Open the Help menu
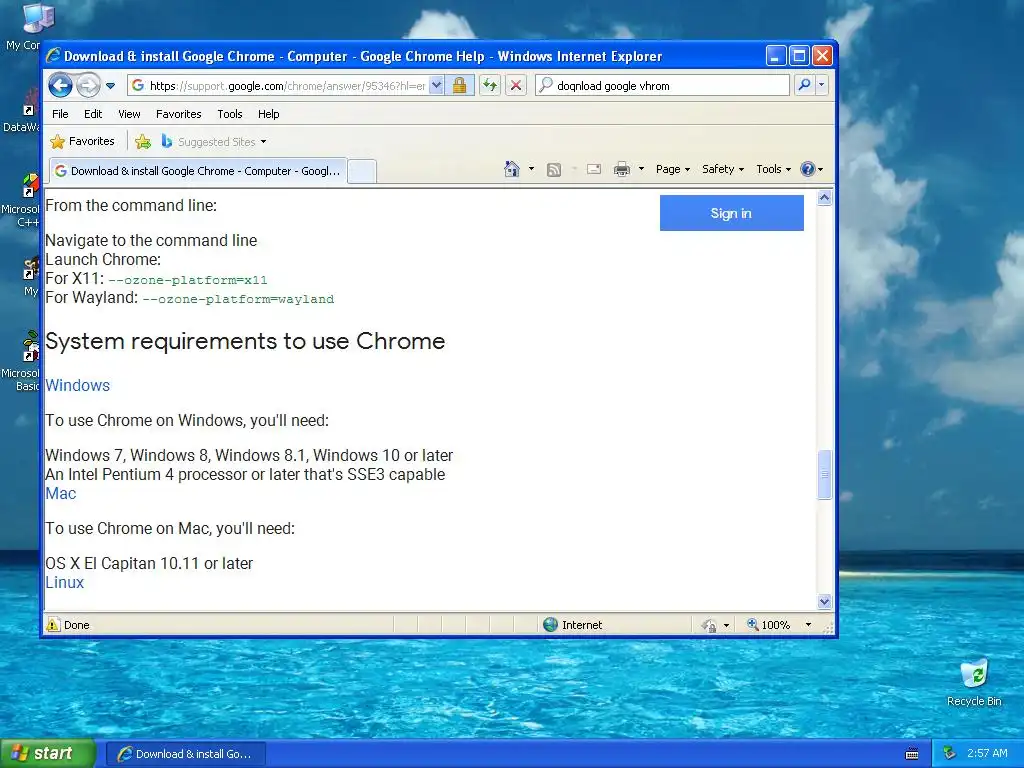The height and width of the screenshot is (768, 1024). (268, 114)
